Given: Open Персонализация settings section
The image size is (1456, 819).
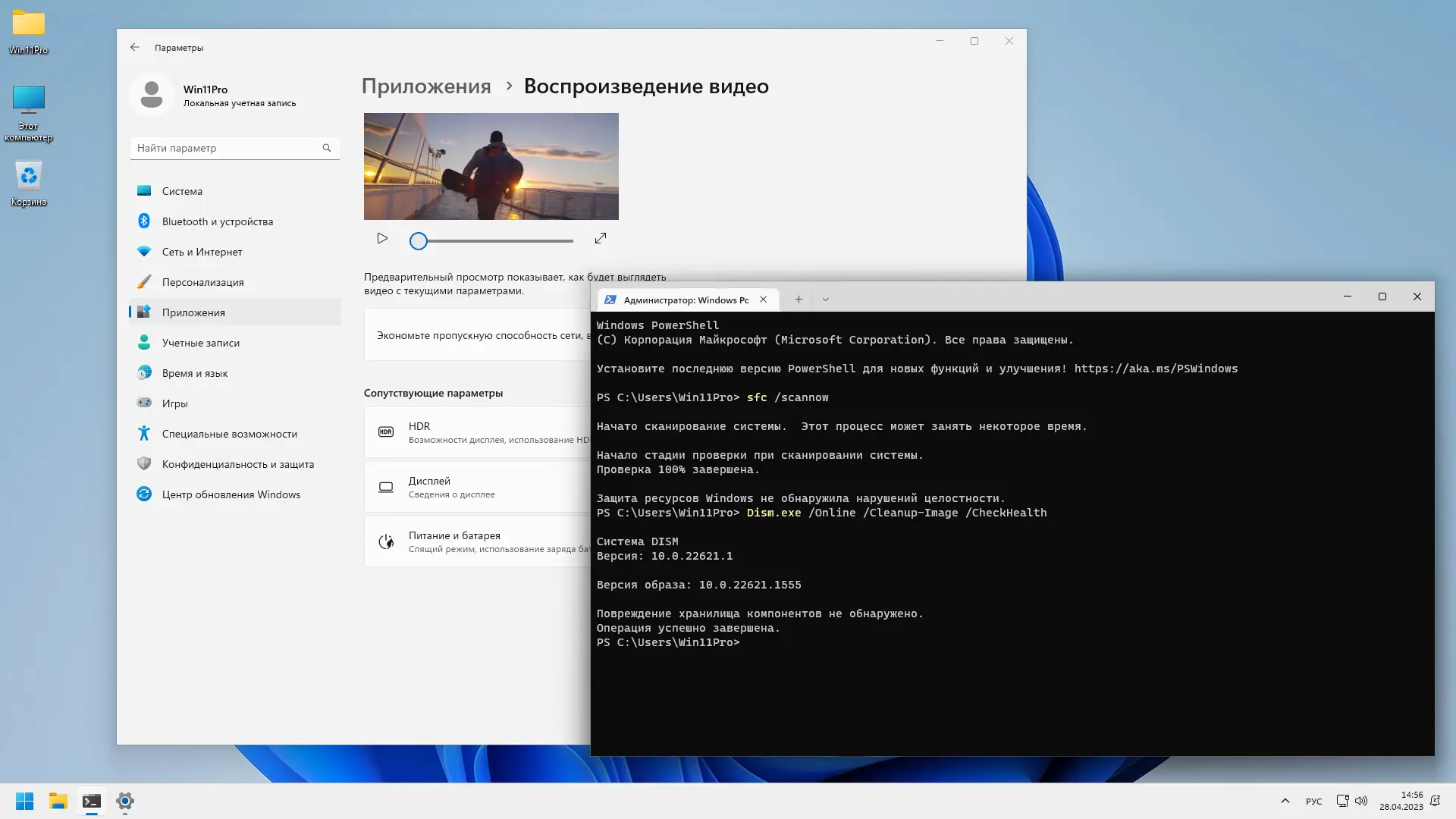Looking at the screenshot, I should click(x=202, y=282).
